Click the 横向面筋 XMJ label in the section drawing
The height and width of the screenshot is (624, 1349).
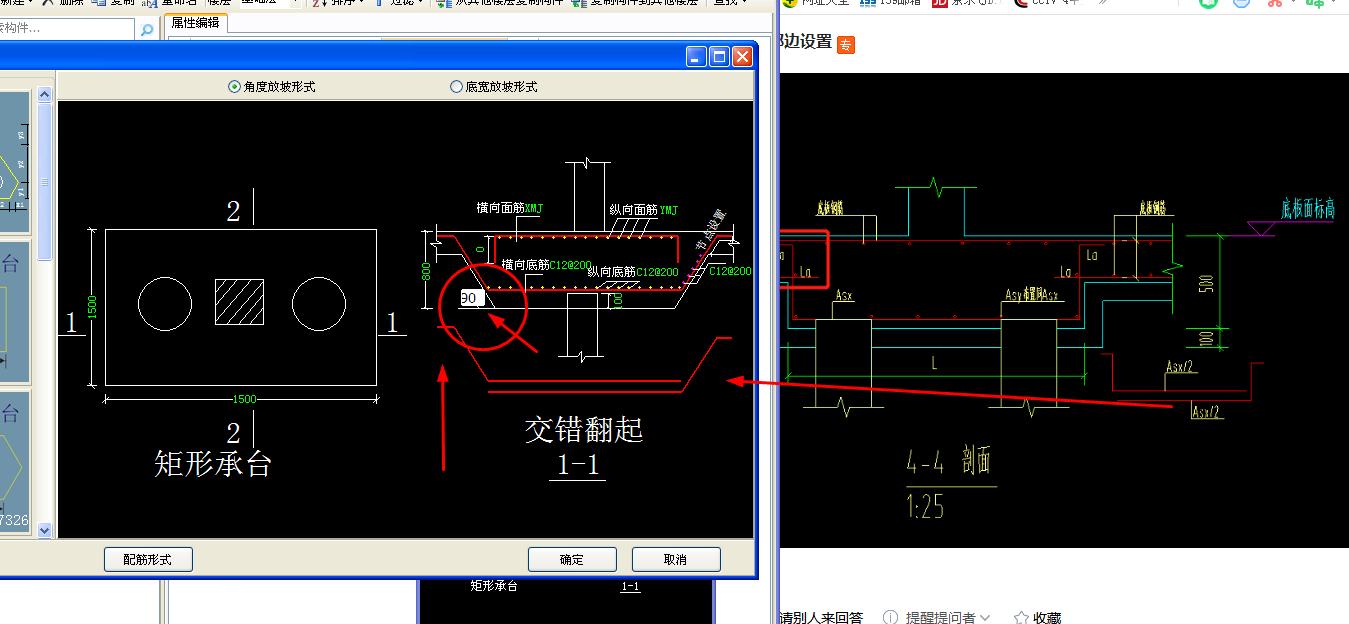pos(510,208)
